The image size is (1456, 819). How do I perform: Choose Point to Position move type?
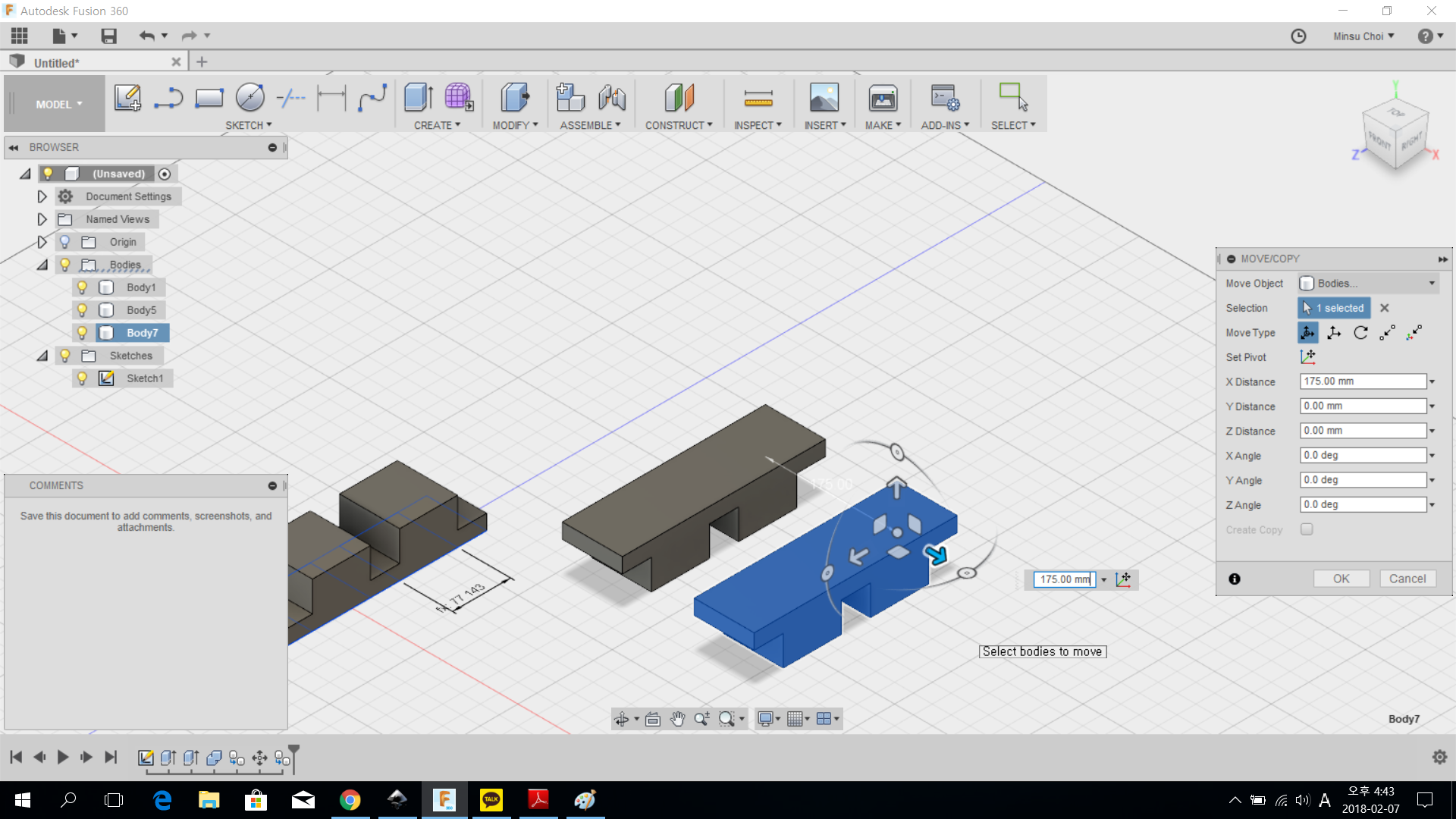click(x=1414, y=333)
